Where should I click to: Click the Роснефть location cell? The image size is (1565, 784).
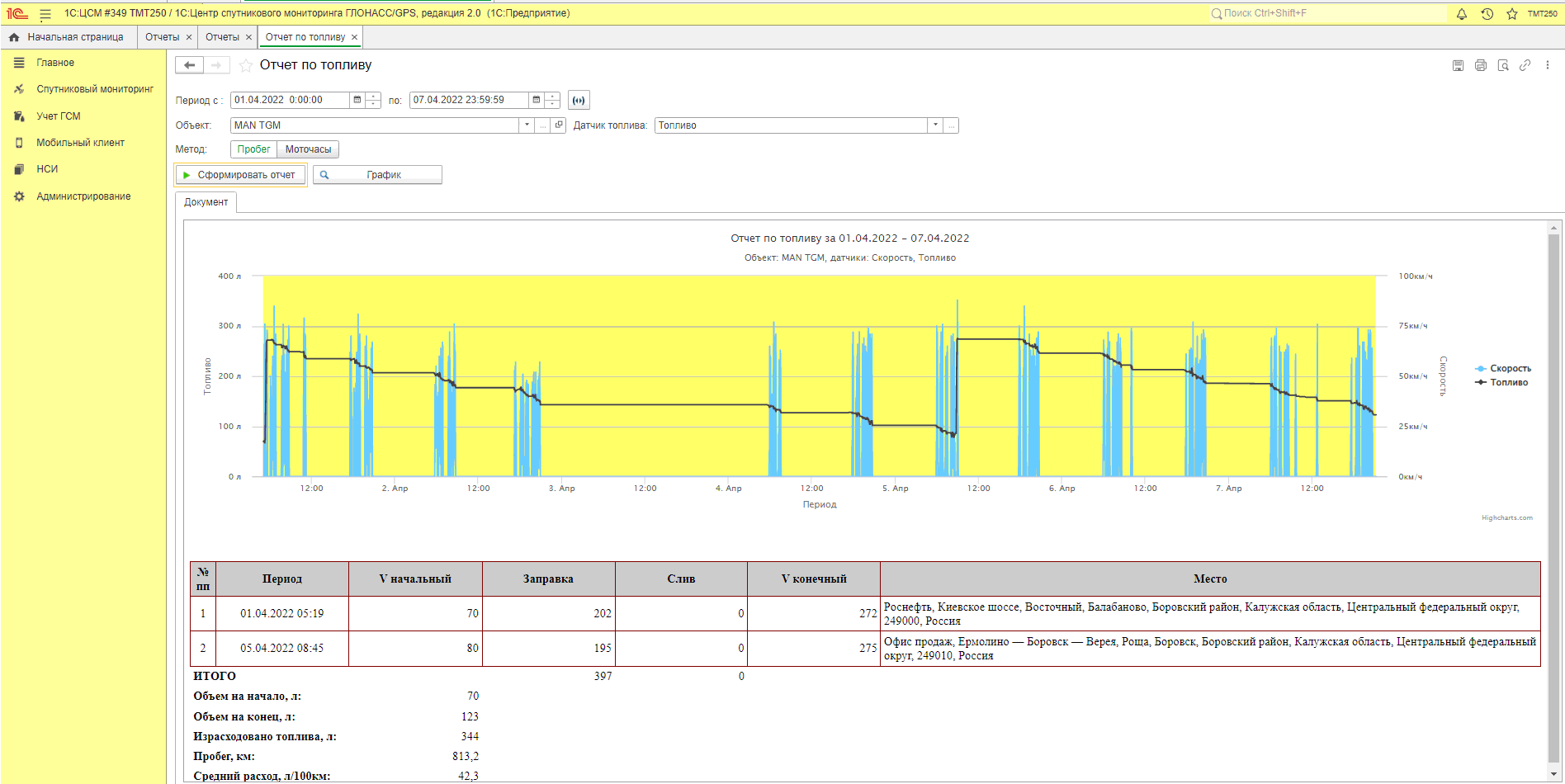[1210, 614]
